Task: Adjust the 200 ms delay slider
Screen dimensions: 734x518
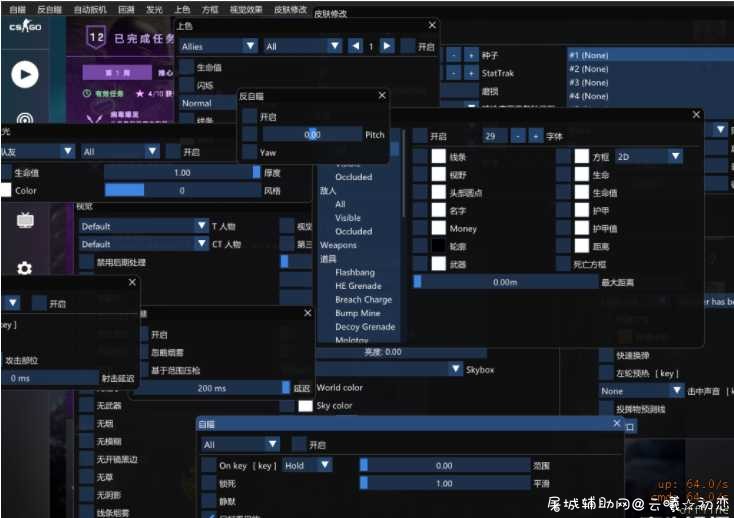Action: coord(212,388)
